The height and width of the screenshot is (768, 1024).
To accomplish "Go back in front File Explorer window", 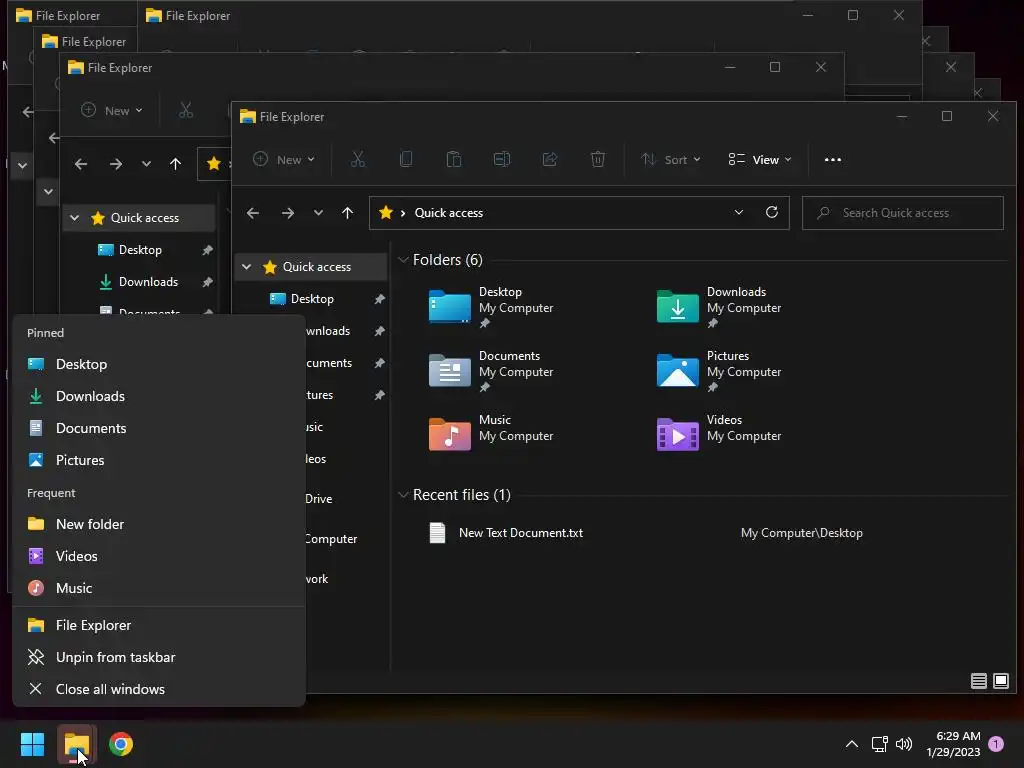I will click(x=253, y=213).
